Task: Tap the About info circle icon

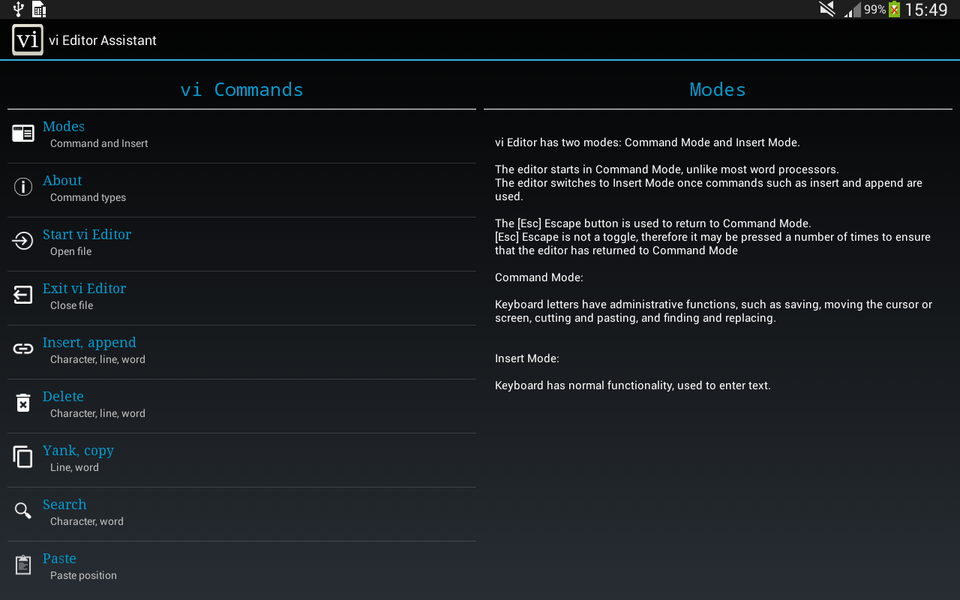Action: (x=23, y=187)
